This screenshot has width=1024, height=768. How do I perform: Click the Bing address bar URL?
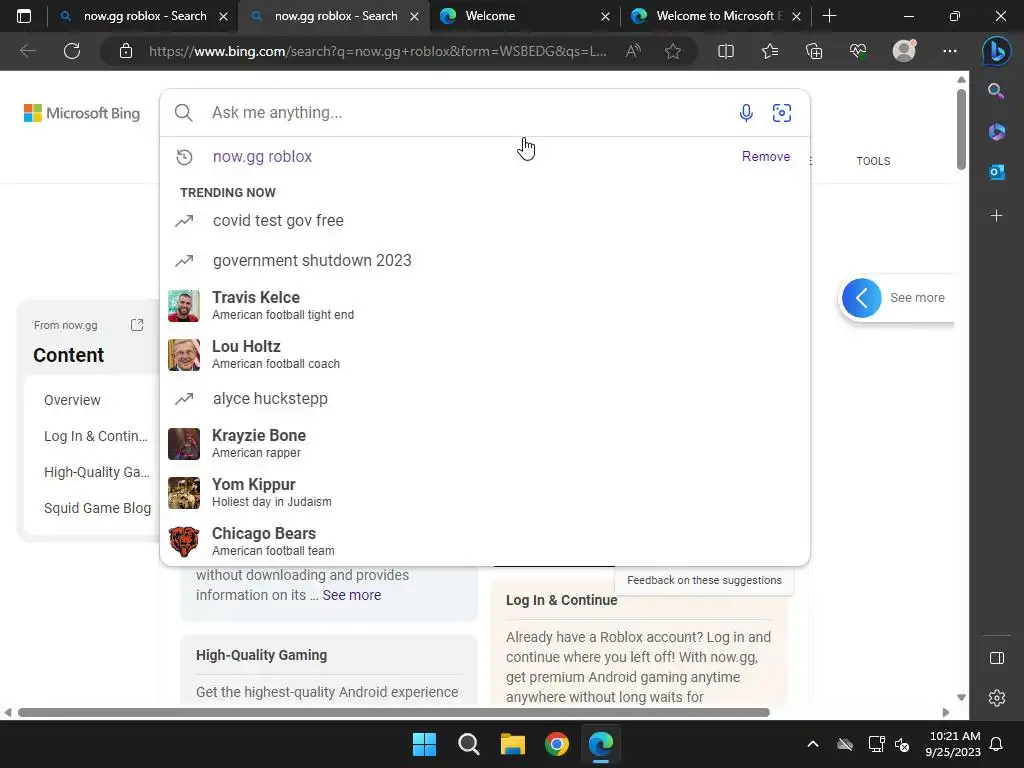(377, 51)
